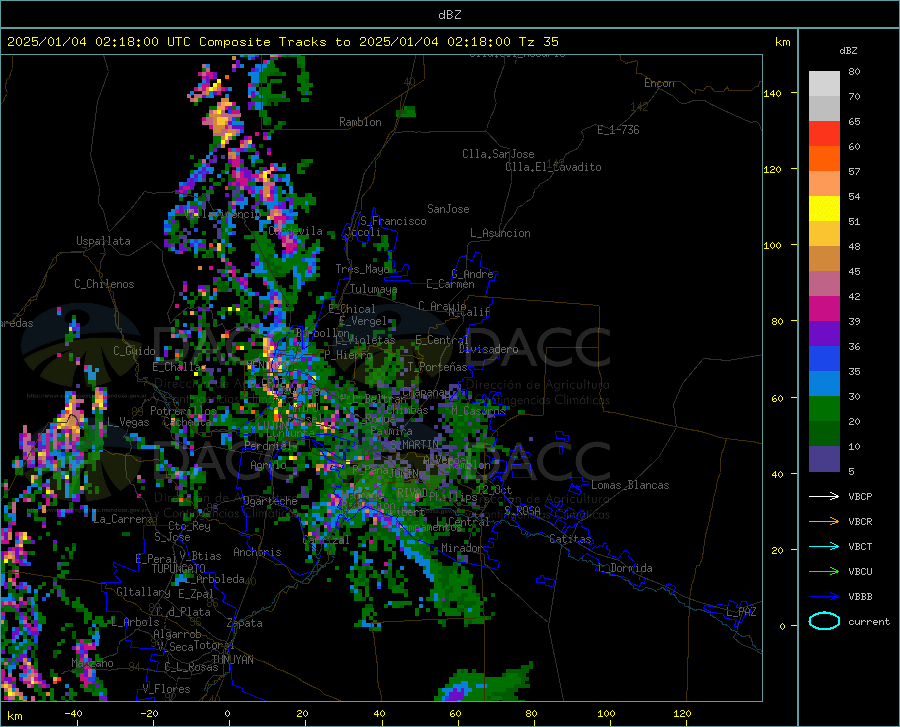The width and height of the screenshot is (900, 727).
Task: Click the 'Clla.SanJose' map label
Action: coord(498,154)
